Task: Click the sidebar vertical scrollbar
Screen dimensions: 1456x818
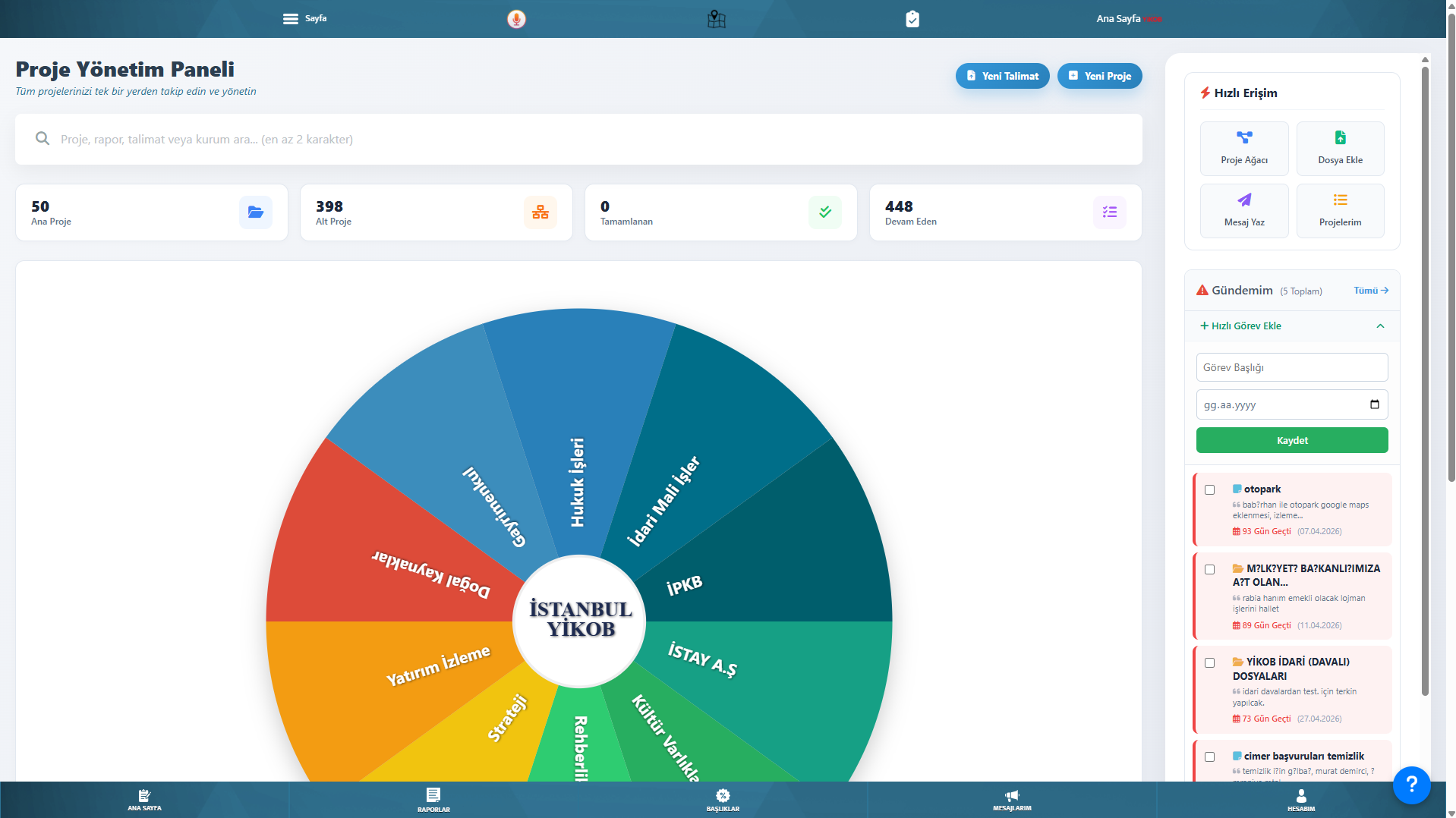Action: pyautogui.click(x=1425, y=379)
